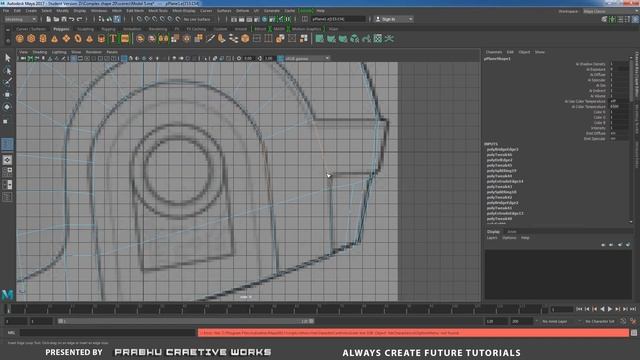Image resolution: width=640 pixels, height=360 pixels.
Task: Click the red error message in the command response line
Action: [x=413, y=333]
